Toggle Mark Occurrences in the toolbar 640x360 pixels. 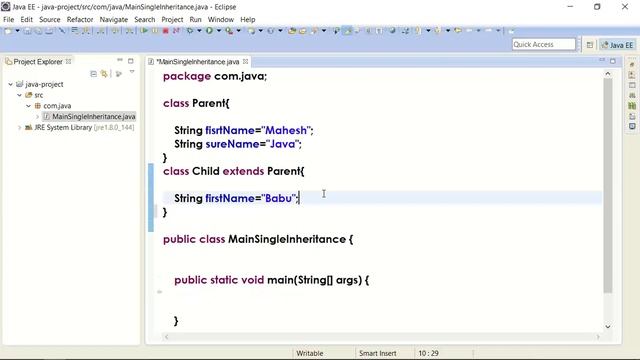coord(347,31)
